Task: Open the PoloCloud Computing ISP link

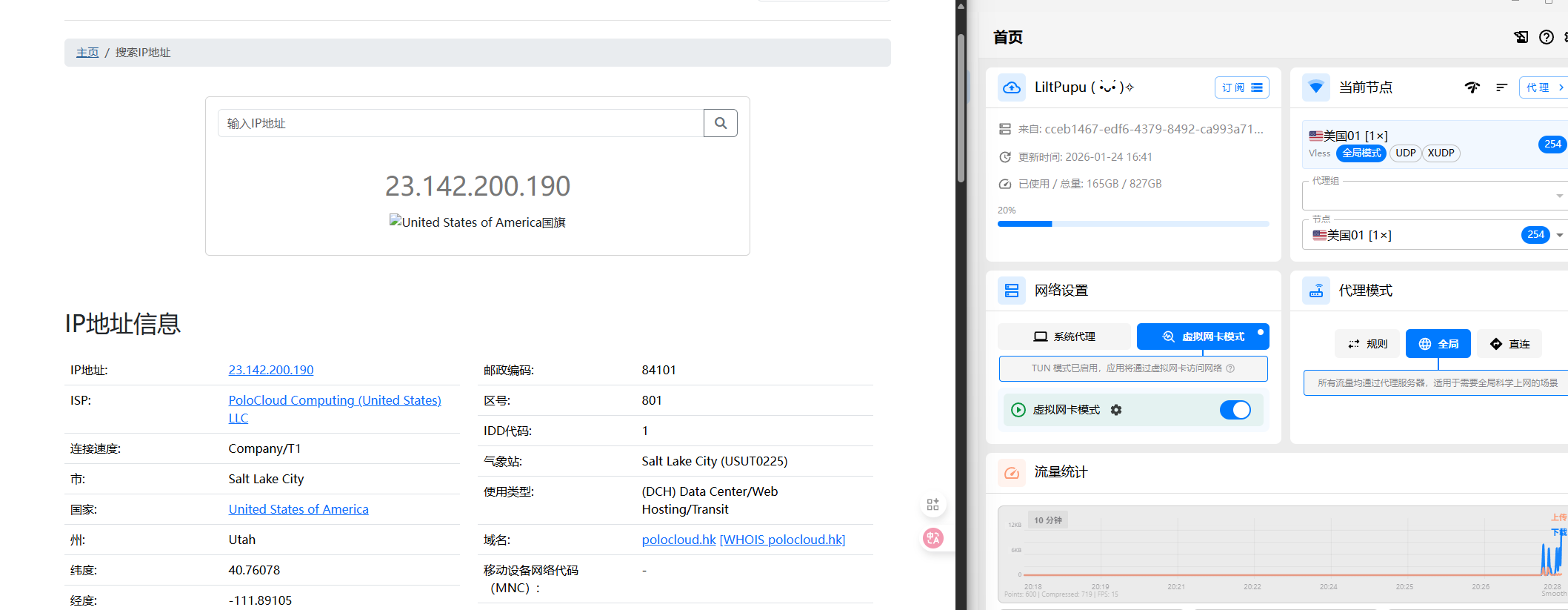Action: click(334, 400)
